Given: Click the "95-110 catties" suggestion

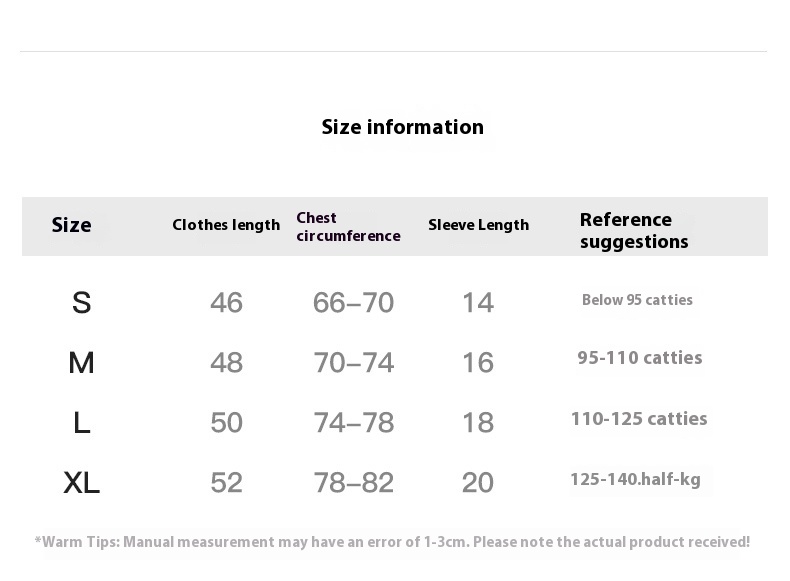Looking at the screenshot, I should 639,358.
